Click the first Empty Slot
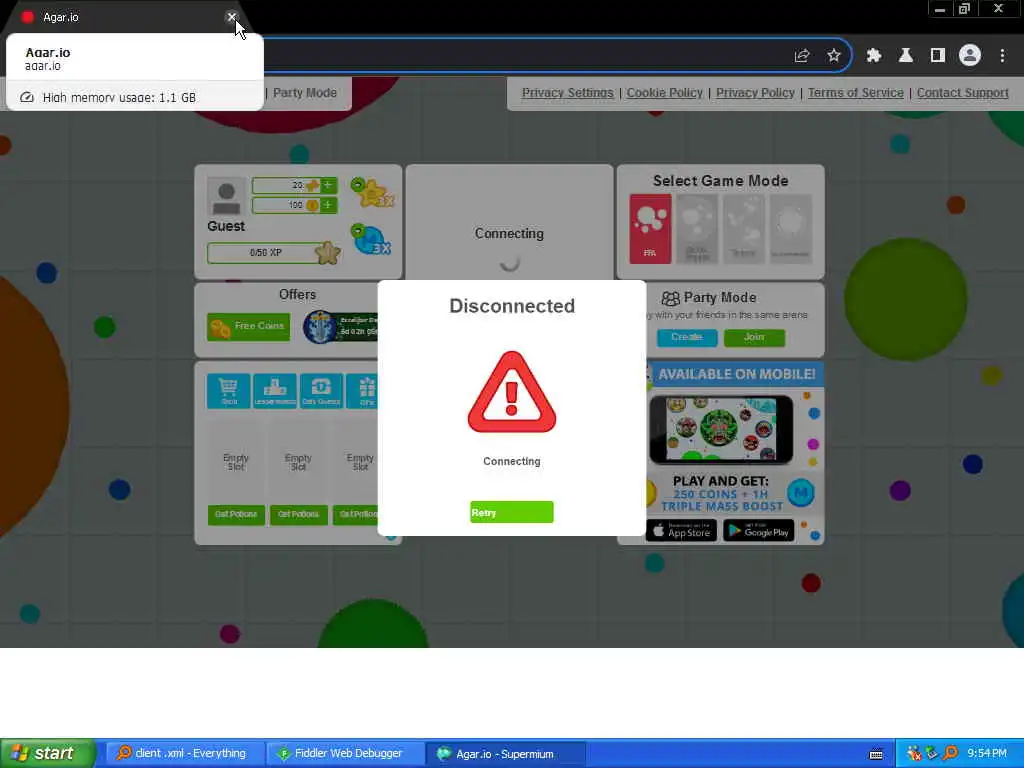The image size is (1024, 768). click(x=236, y=462)
